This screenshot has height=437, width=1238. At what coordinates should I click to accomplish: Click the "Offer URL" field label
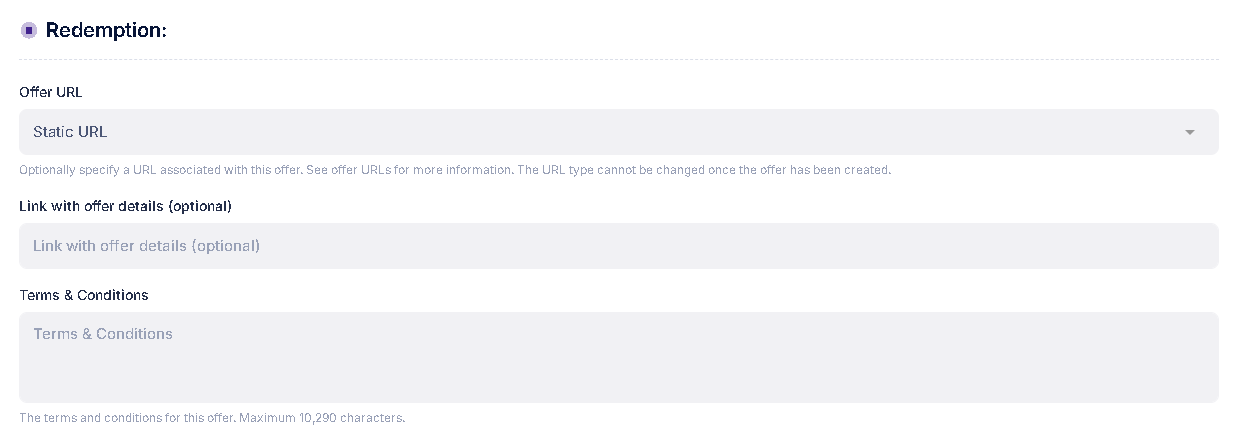pyautogui.click(x=51, y=92)
